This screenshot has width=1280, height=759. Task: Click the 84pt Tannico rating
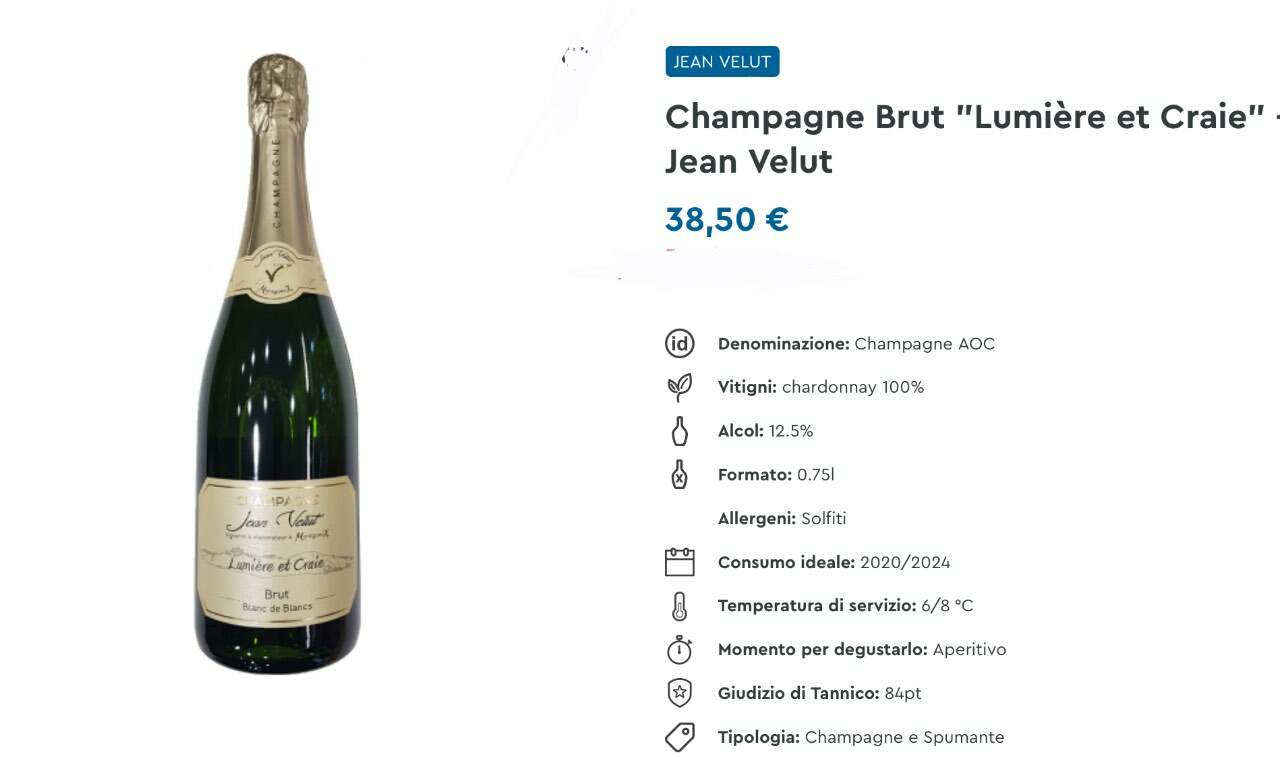coord(903,693)
